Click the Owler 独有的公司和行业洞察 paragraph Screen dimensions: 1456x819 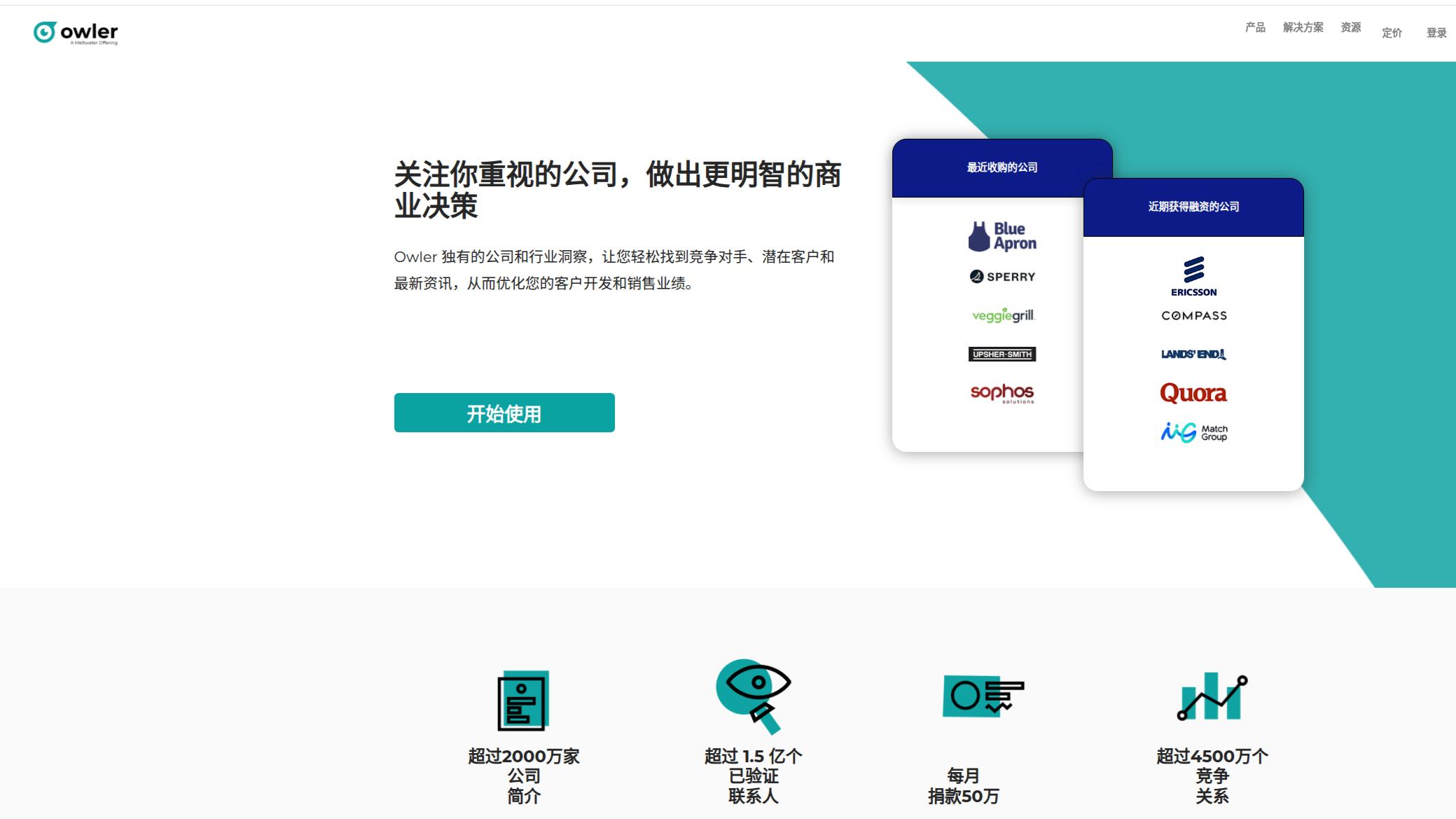click(614, 270)
